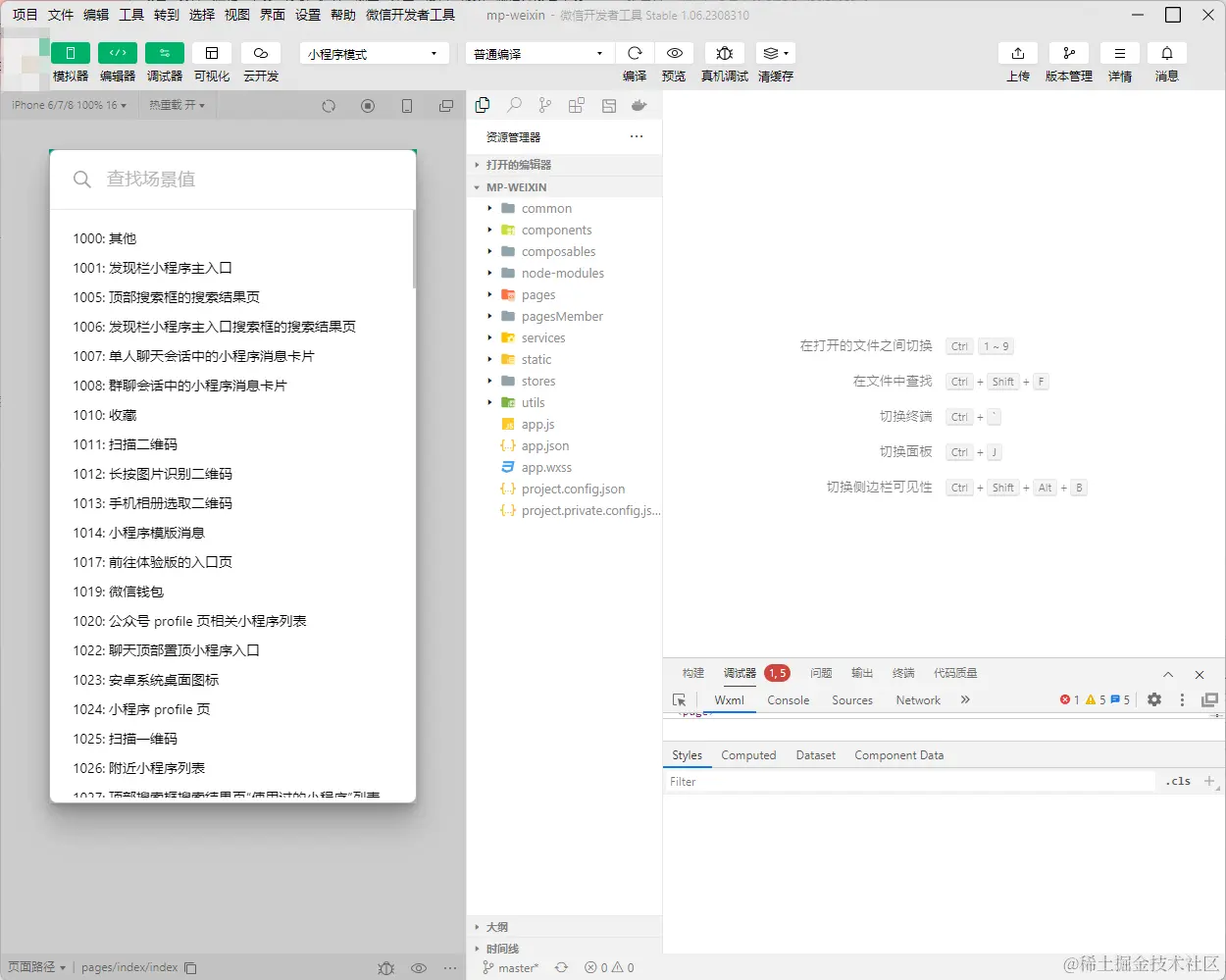
Task: Open the 工具 menu
Action: coord(131,15)
